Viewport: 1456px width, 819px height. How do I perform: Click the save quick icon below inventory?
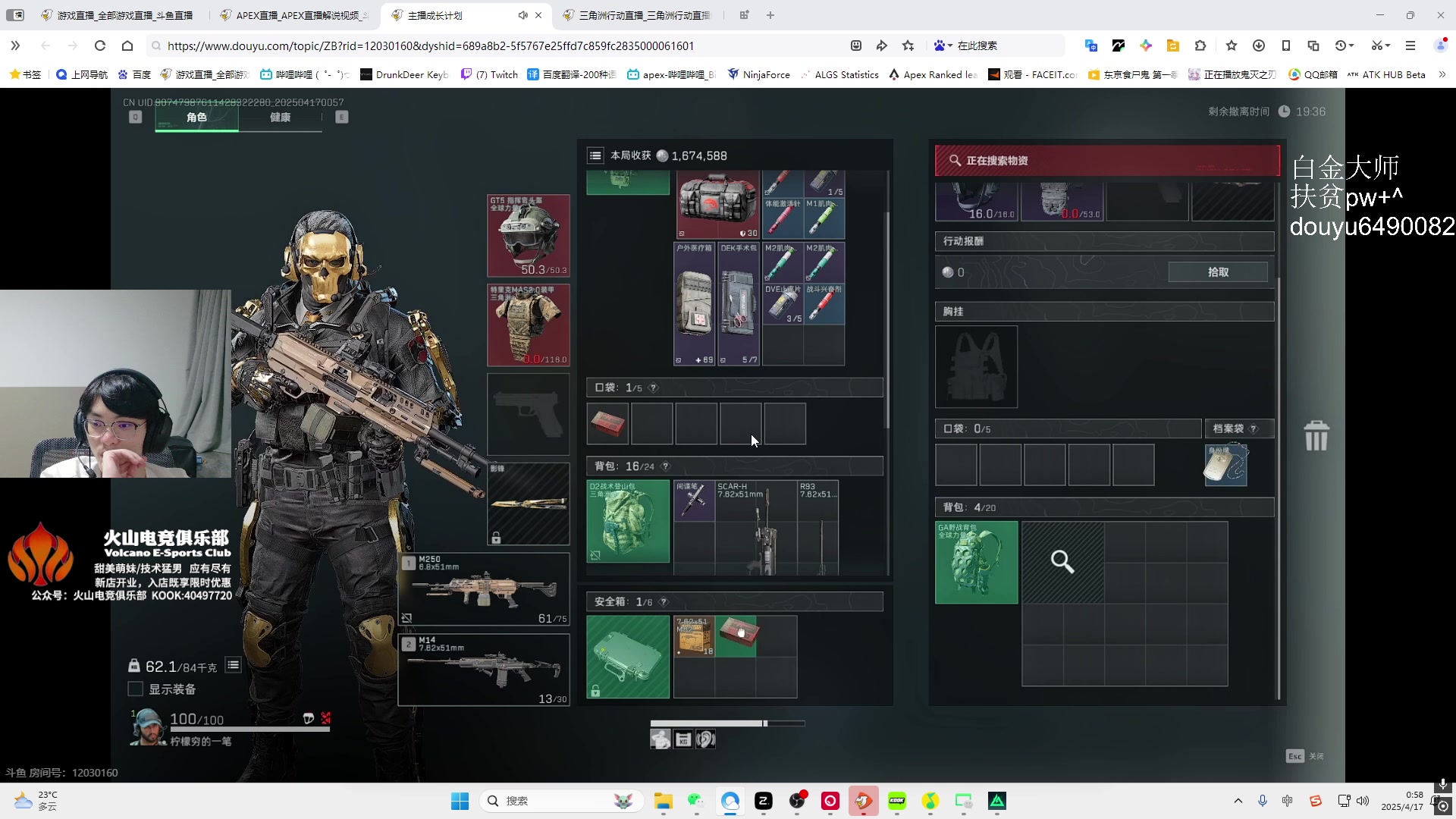683,739
